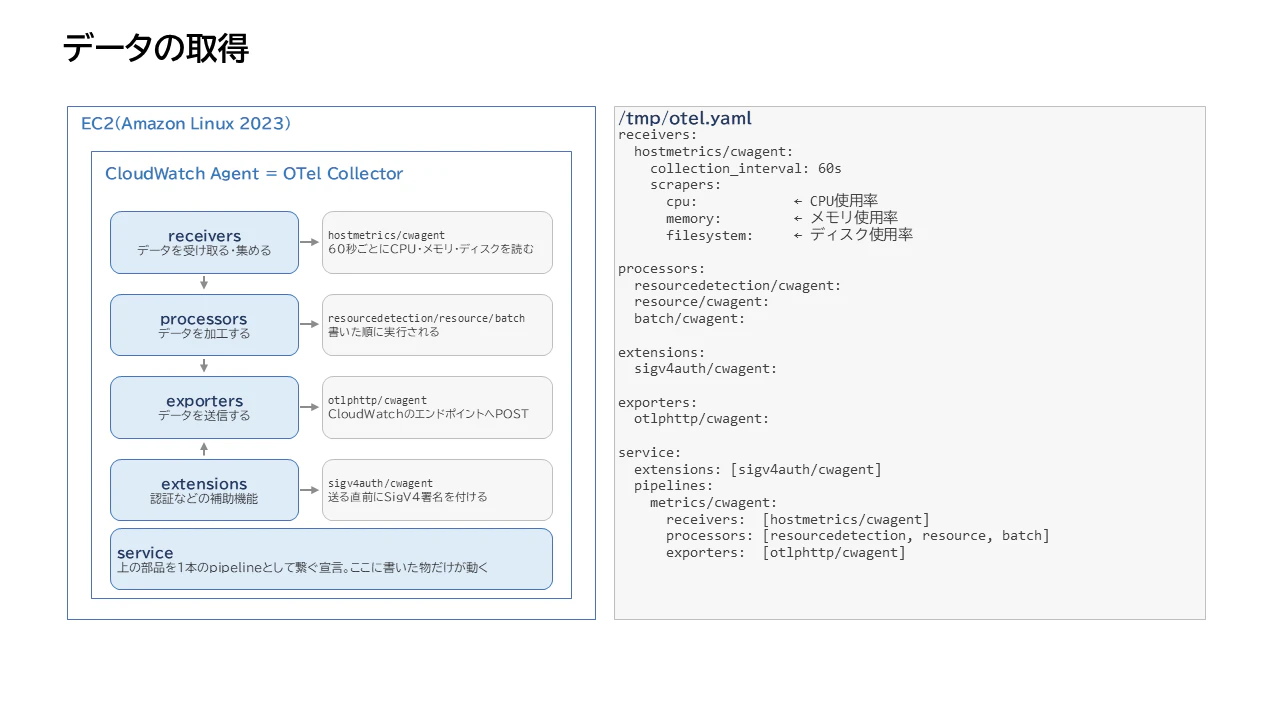This screenshot has height=720, width=1280.
Task: Click the unindented YAML line "exporters:"
Action: point(658,402)
